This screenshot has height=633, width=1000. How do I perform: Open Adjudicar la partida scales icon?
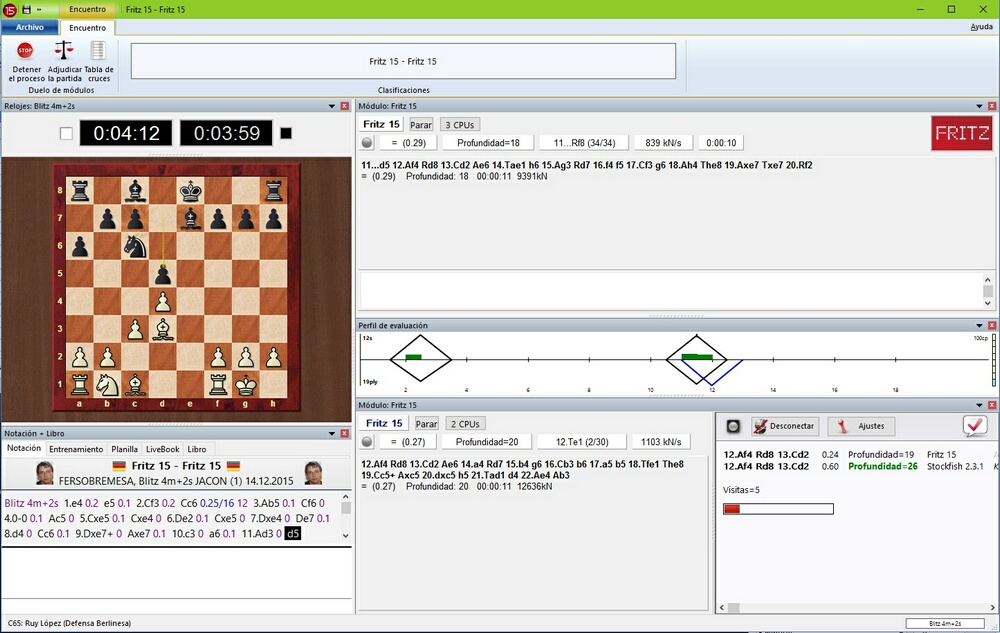pyautogui.click(x=64, y=50)
